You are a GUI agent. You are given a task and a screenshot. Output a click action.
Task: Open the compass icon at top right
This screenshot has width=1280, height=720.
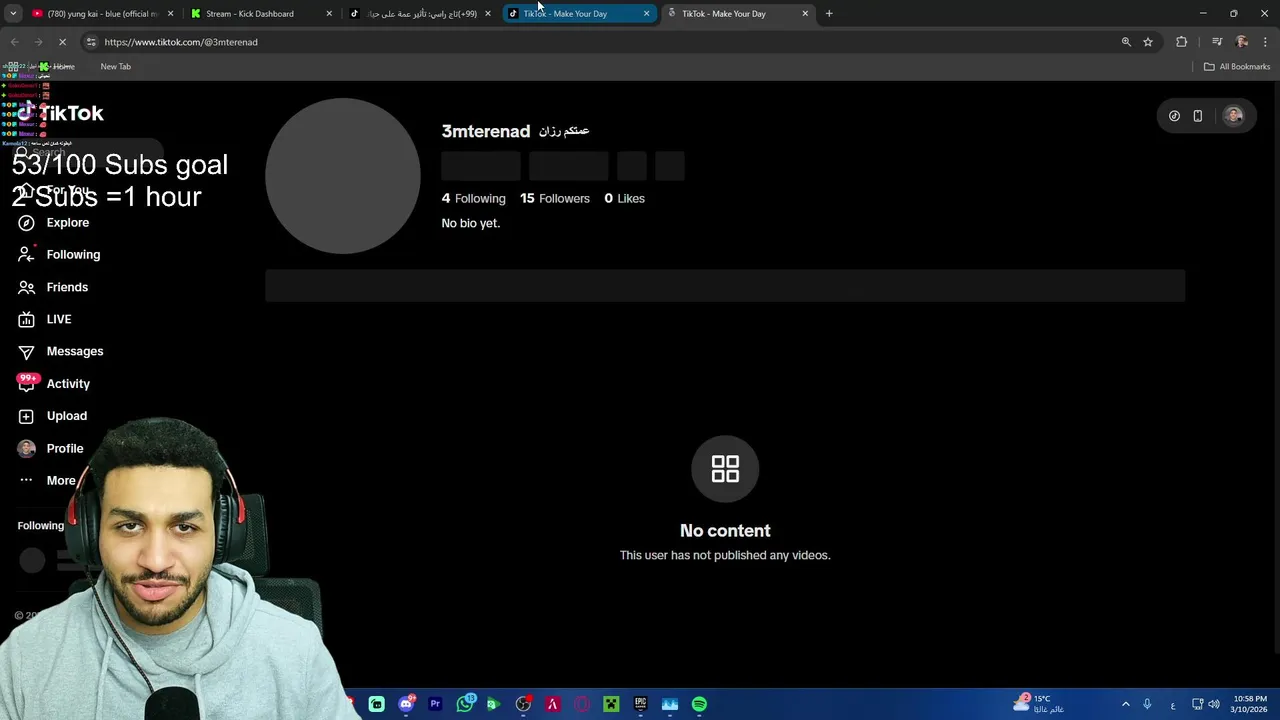tap(1174, 116)
